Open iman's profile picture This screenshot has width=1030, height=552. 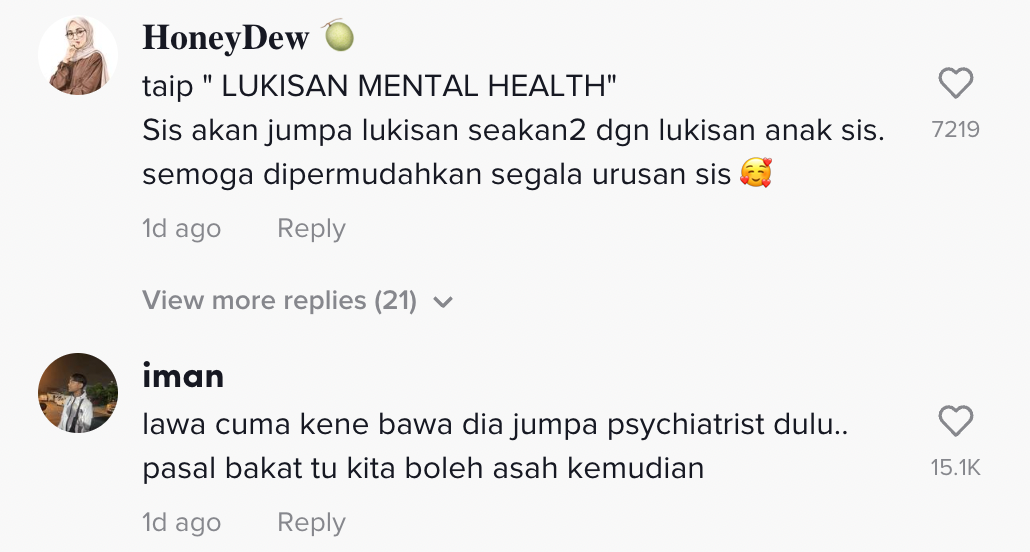[78, 393]
